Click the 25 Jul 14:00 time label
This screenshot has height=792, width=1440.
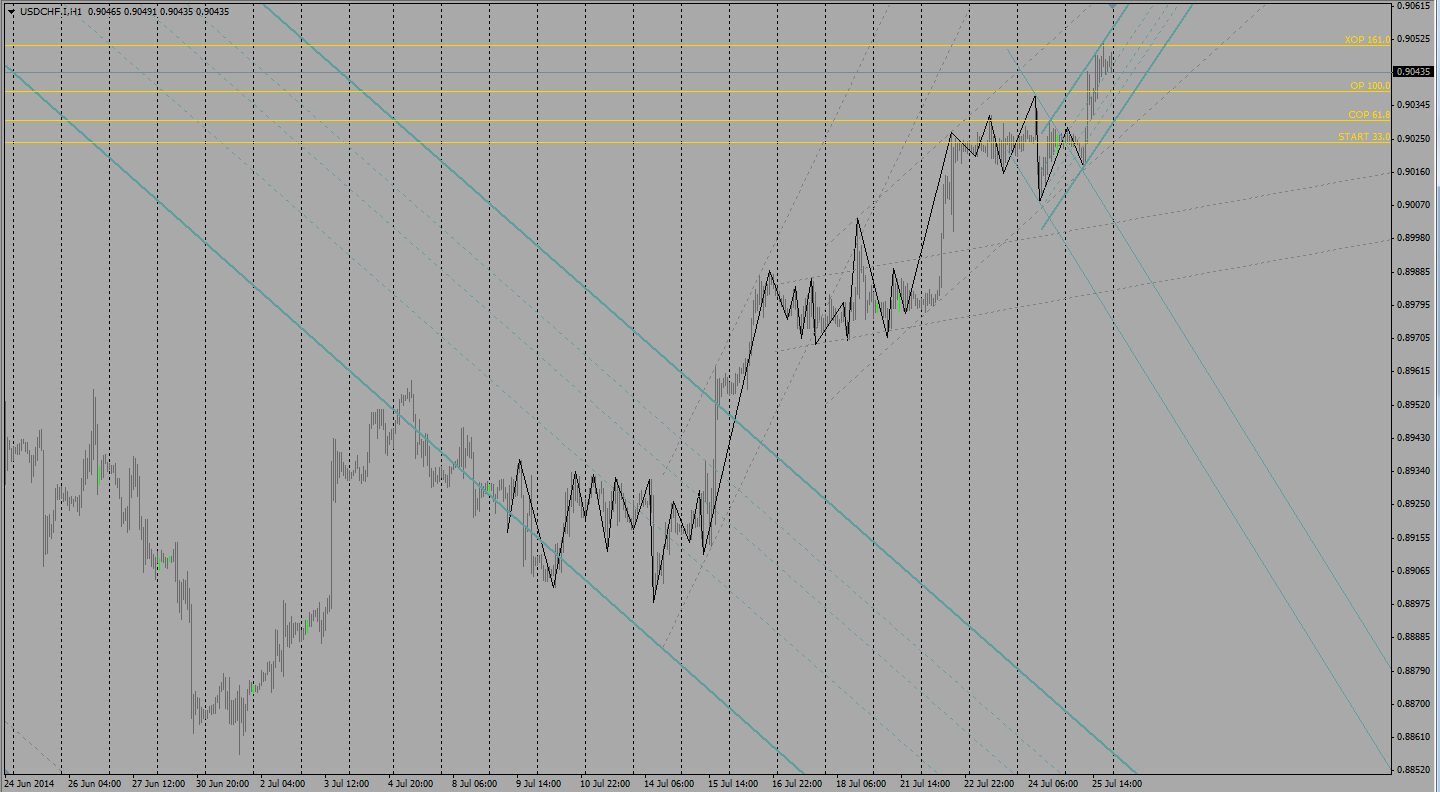coord(1116,784)
